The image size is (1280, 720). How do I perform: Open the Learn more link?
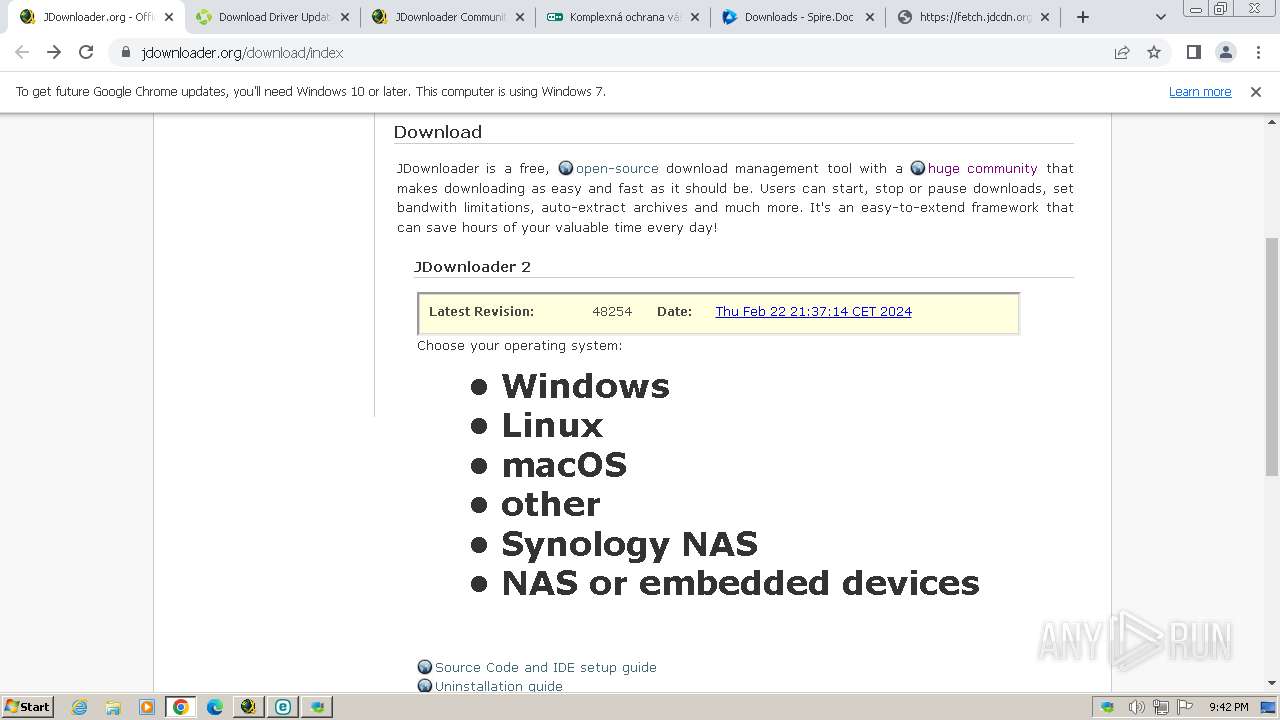tap(1200, 91)
